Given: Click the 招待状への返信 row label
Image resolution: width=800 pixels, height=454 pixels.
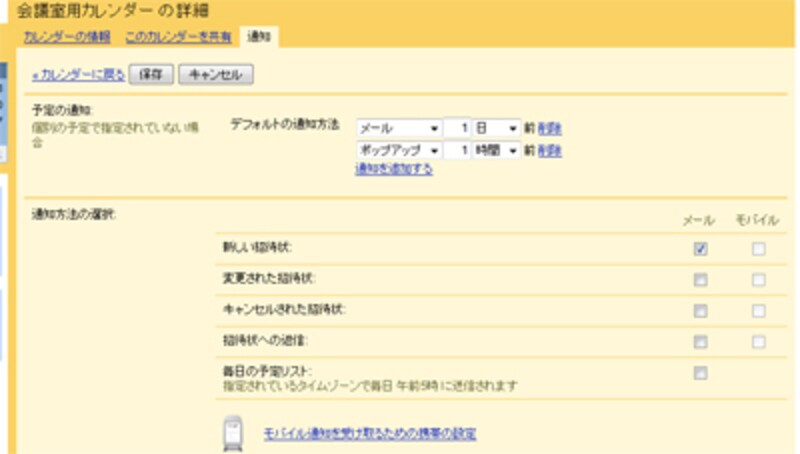Looking at the screenshot, I should [x=265, y=340].
